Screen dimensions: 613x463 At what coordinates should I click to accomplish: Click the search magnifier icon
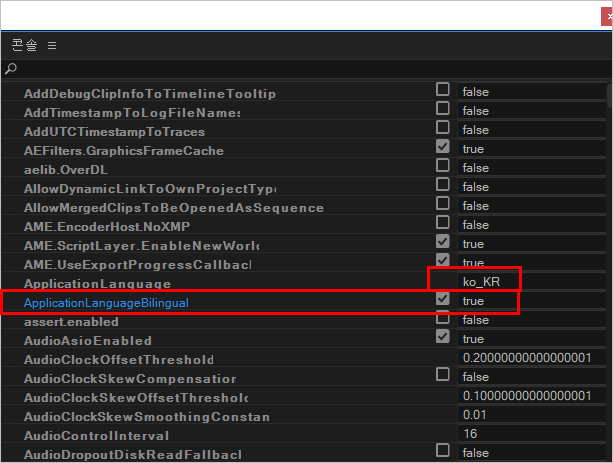tap(11, 69)
